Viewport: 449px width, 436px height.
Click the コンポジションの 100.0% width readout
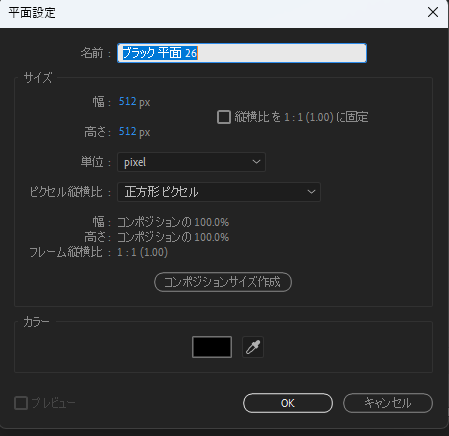coord(173,222)
